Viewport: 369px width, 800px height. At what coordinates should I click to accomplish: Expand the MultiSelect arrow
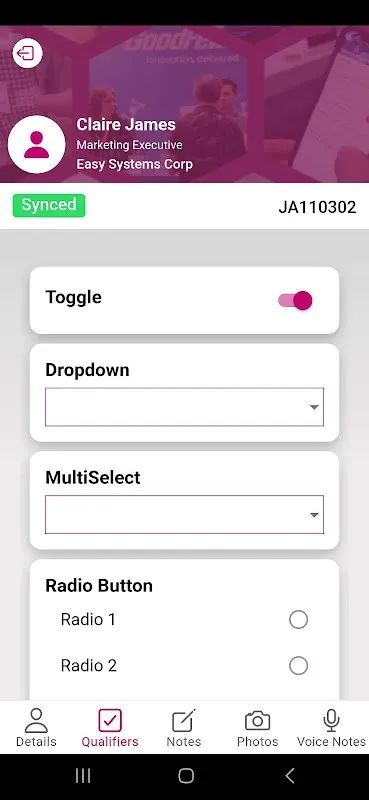point(314,515)
